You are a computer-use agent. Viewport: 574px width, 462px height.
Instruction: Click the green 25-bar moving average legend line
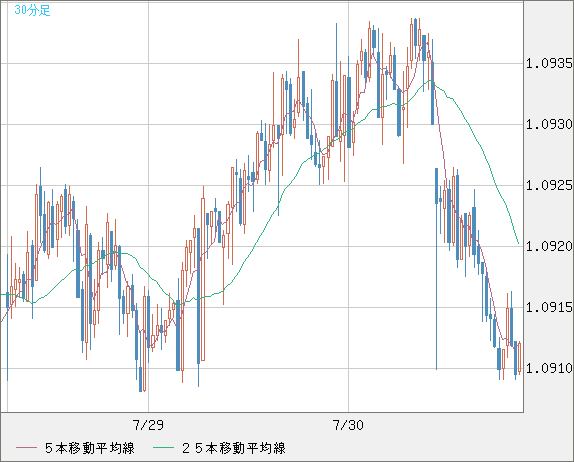click(x=163, y=448)
